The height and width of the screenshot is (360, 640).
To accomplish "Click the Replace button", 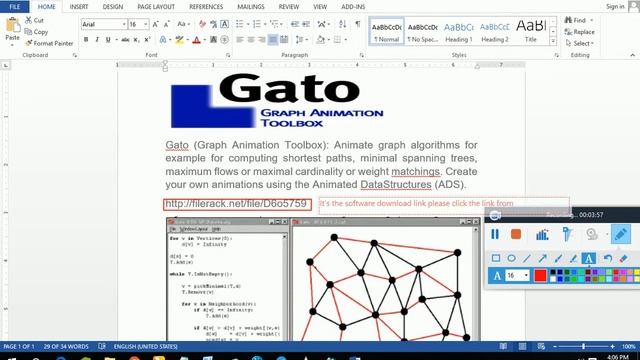I will coord(580,31).
